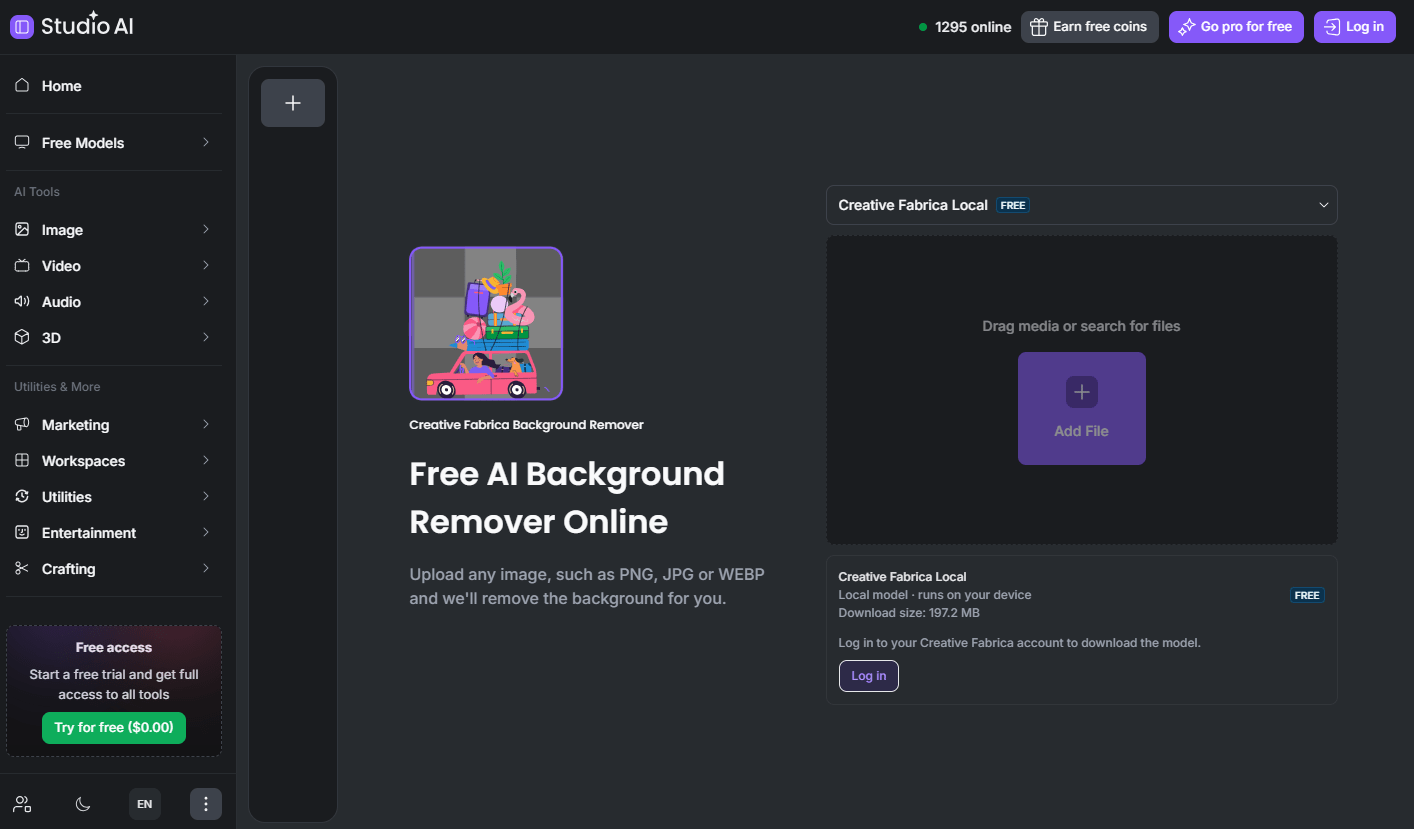
Task: Expand the Marketing submenu chevron
Action: [206, 425]
